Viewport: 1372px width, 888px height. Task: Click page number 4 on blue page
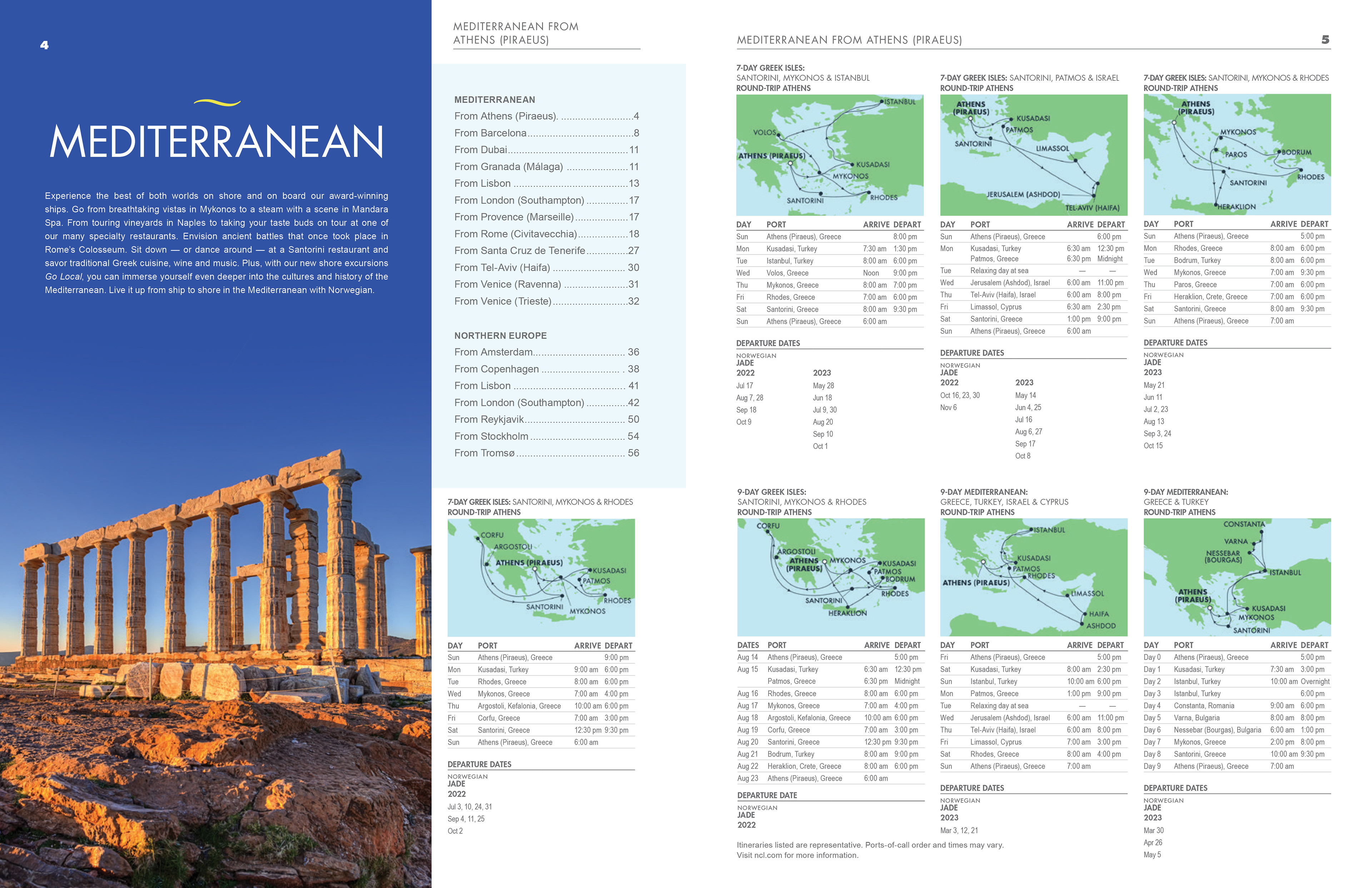pyautogui.click(x=44, y=45)
